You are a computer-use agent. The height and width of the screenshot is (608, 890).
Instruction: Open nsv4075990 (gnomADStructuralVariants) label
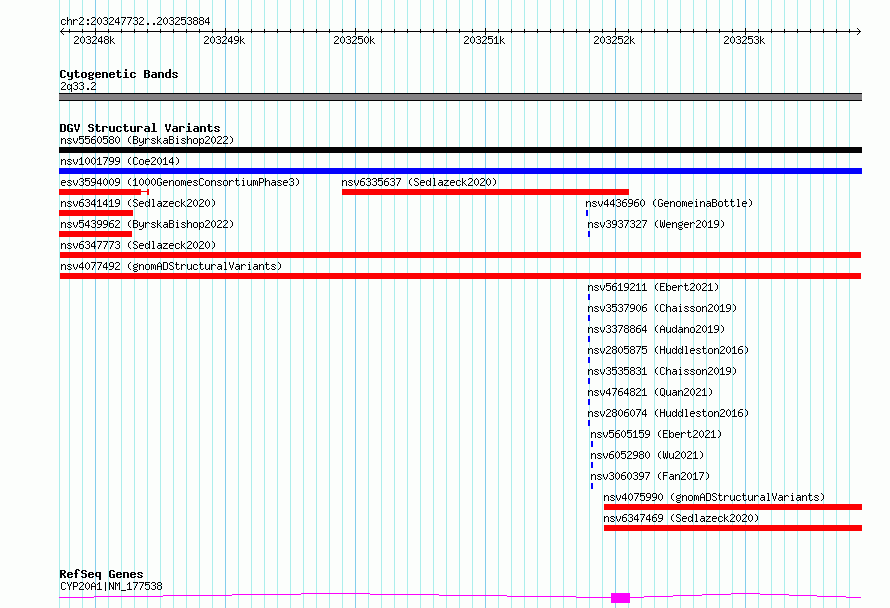tap(714, 497)
